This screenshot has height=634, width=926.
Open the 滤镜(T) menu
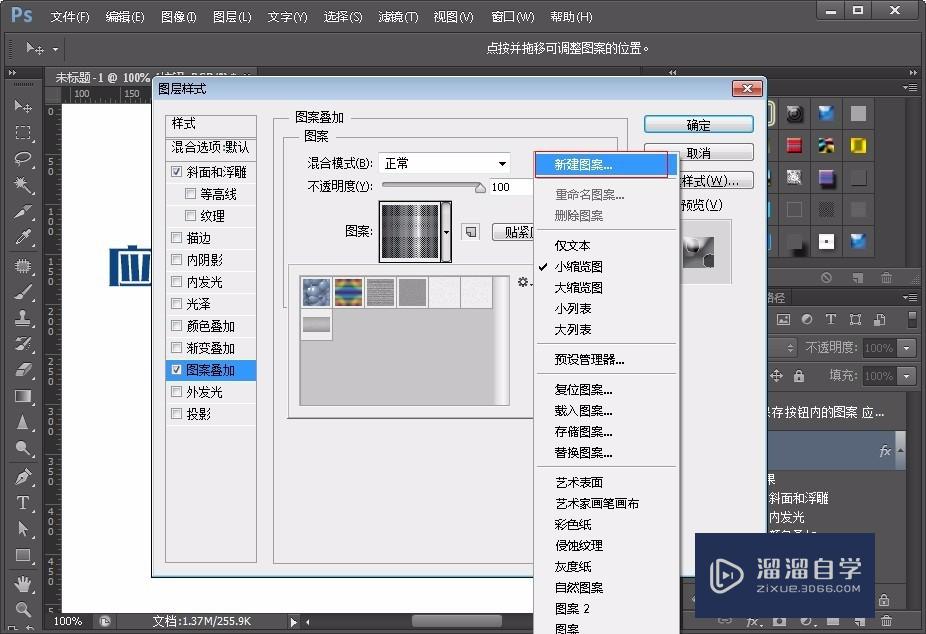coord(398,17)
